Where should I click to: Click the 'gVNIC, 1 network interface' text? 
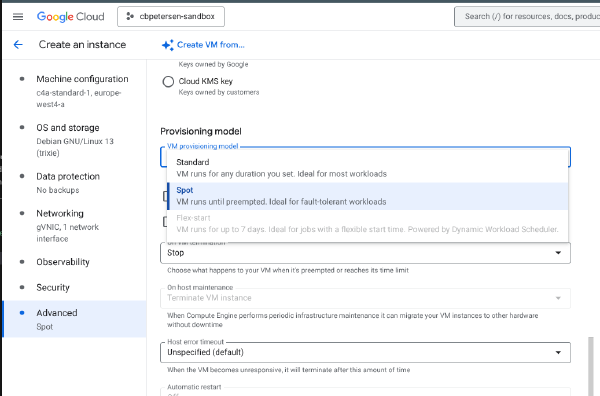(67, 233)
